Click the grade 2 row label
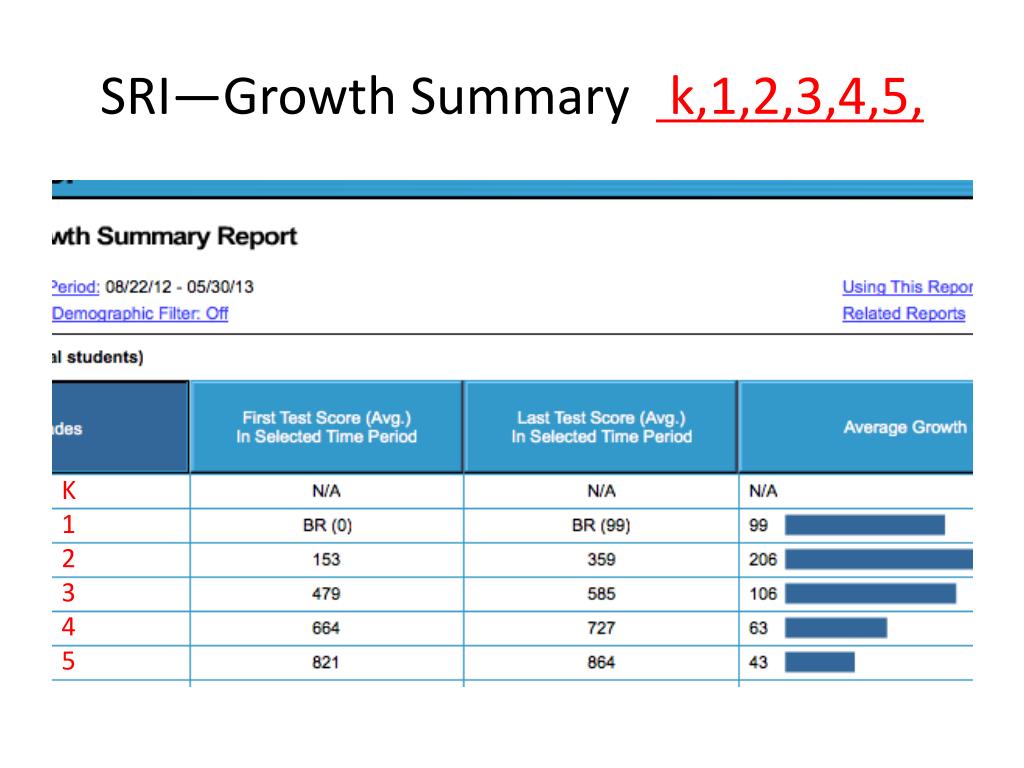The image size is (1024, 768). [69, 558]
